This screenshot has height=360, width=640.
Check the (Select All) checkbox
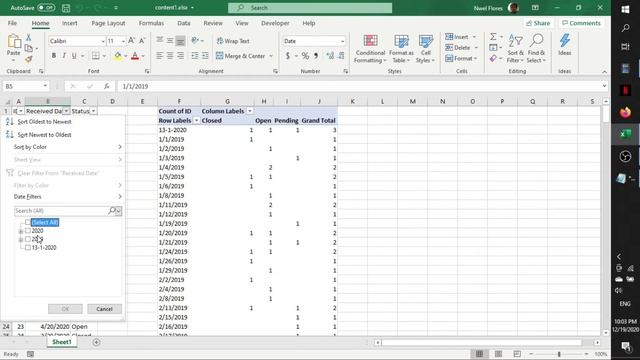[x=28, y=222]
